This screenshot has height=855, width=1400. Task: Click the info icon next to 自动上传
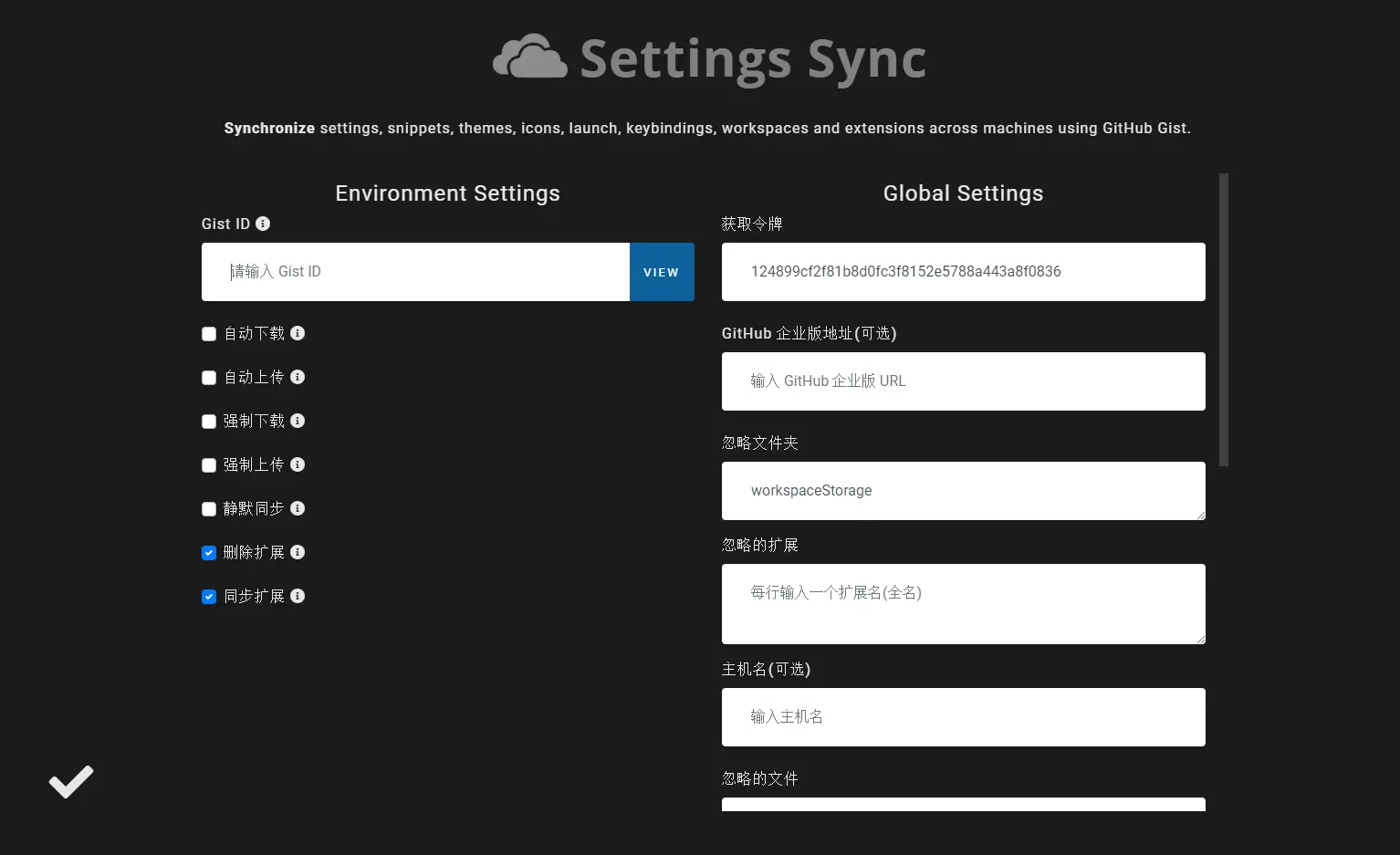298,377
